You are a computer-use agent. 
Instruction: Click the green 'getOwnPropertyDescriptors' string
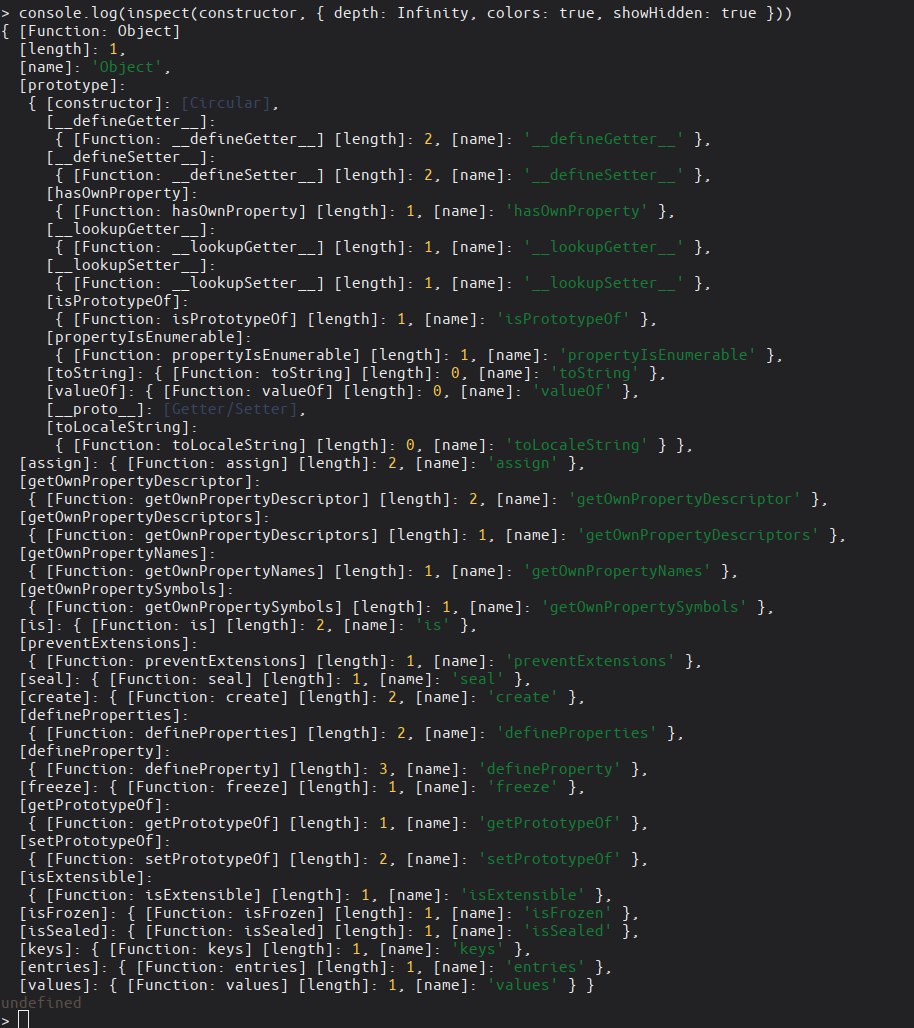698,535
